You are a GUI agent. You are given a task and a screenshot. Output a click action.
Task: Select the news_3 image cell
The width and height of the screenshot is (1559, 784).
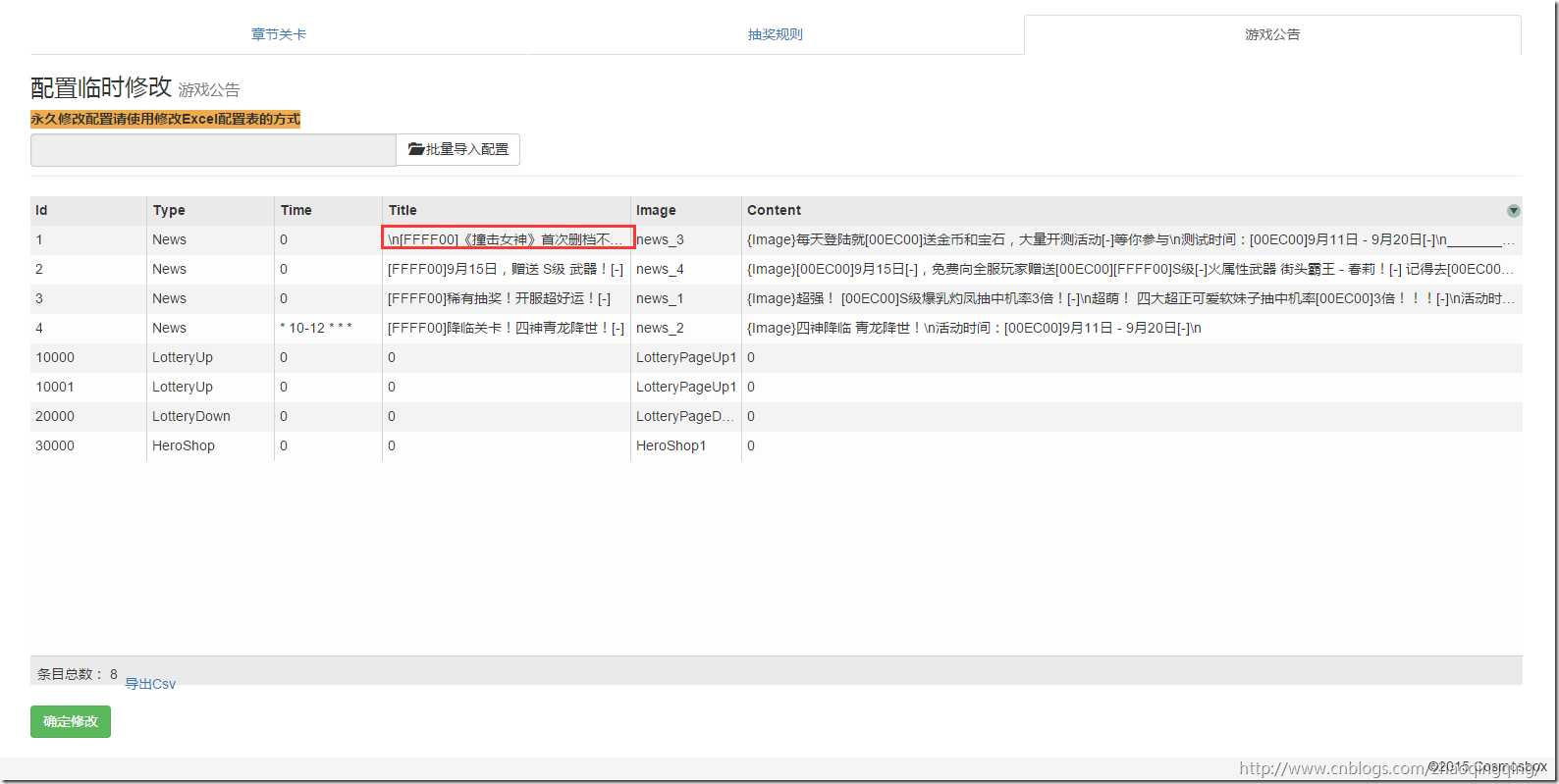[x=686, y=239]
